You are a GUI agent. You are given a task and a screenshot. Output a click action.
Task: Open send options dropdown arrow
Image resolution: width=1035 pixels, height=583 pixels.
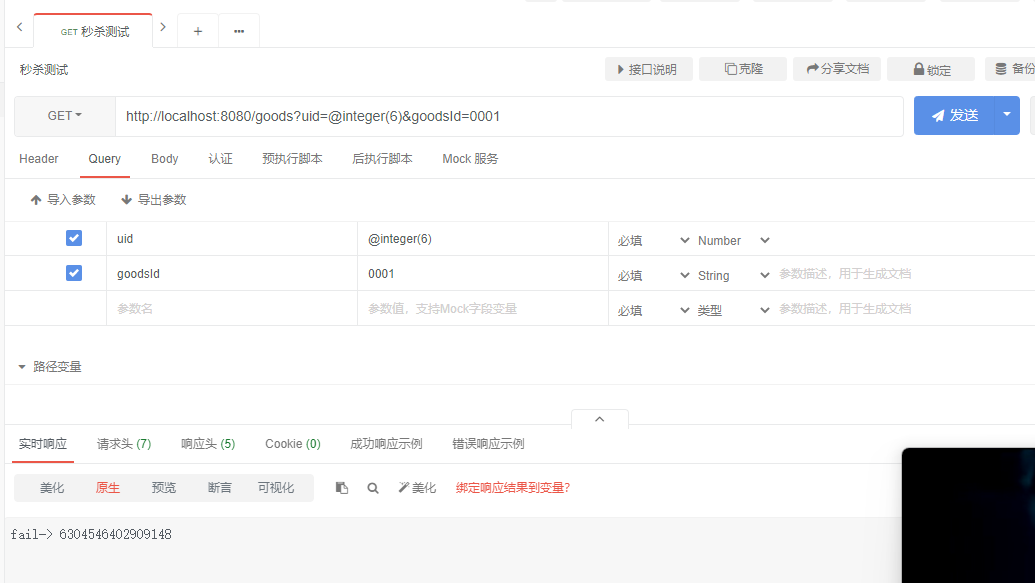(1007, 115)
